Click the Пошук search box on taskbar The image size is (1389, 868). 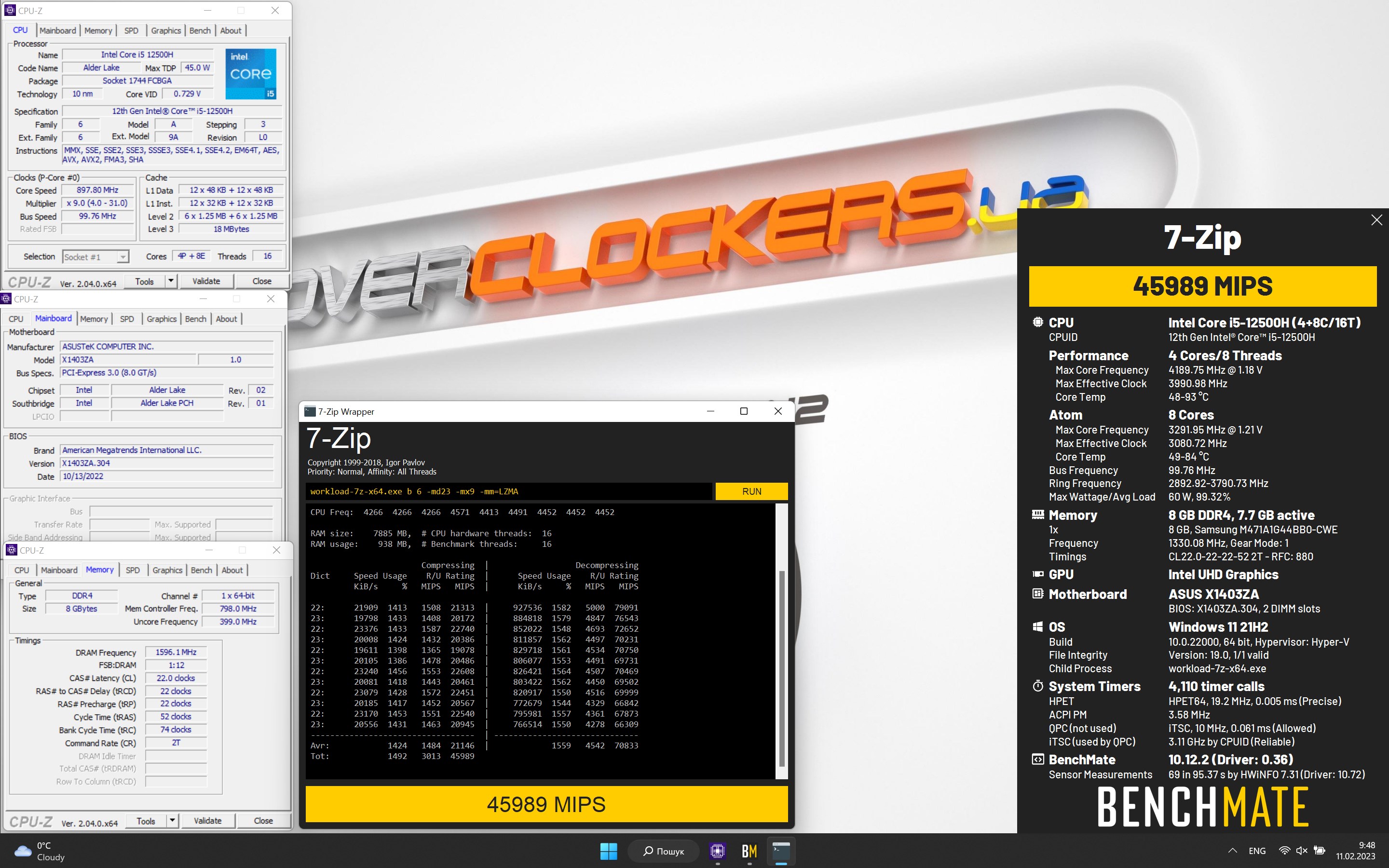pyautogui.click(x=664, y=851)
